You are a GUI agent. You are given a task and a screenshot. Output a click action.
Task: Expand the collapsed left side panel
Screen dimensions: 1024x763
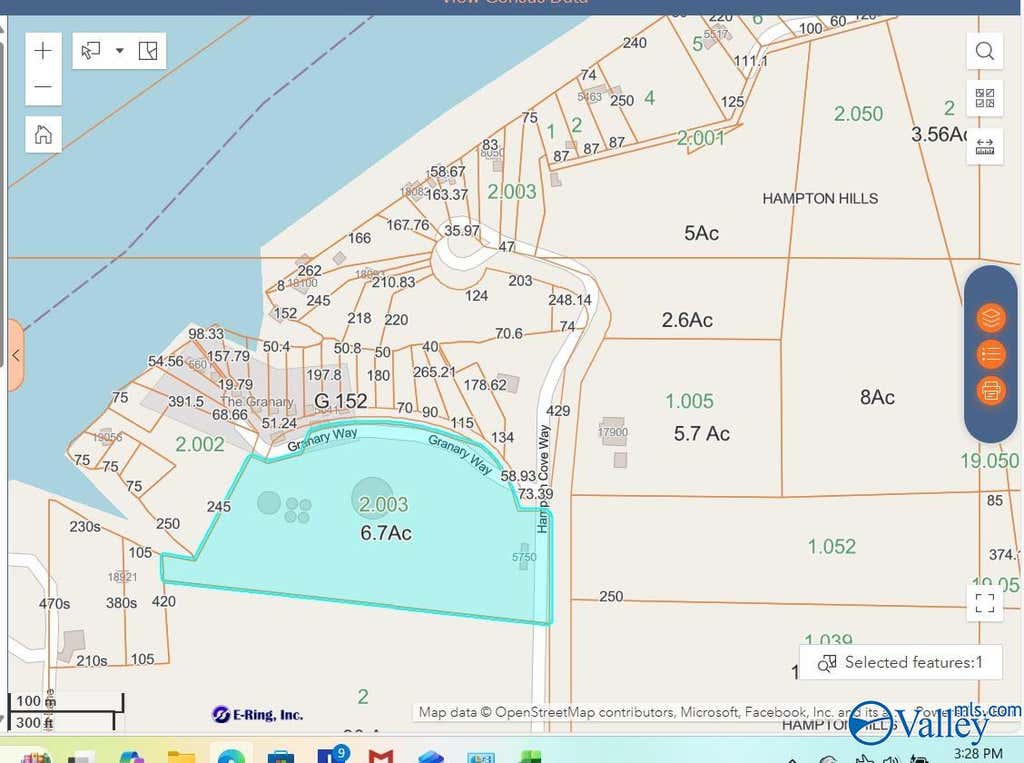tap(16, 356)
